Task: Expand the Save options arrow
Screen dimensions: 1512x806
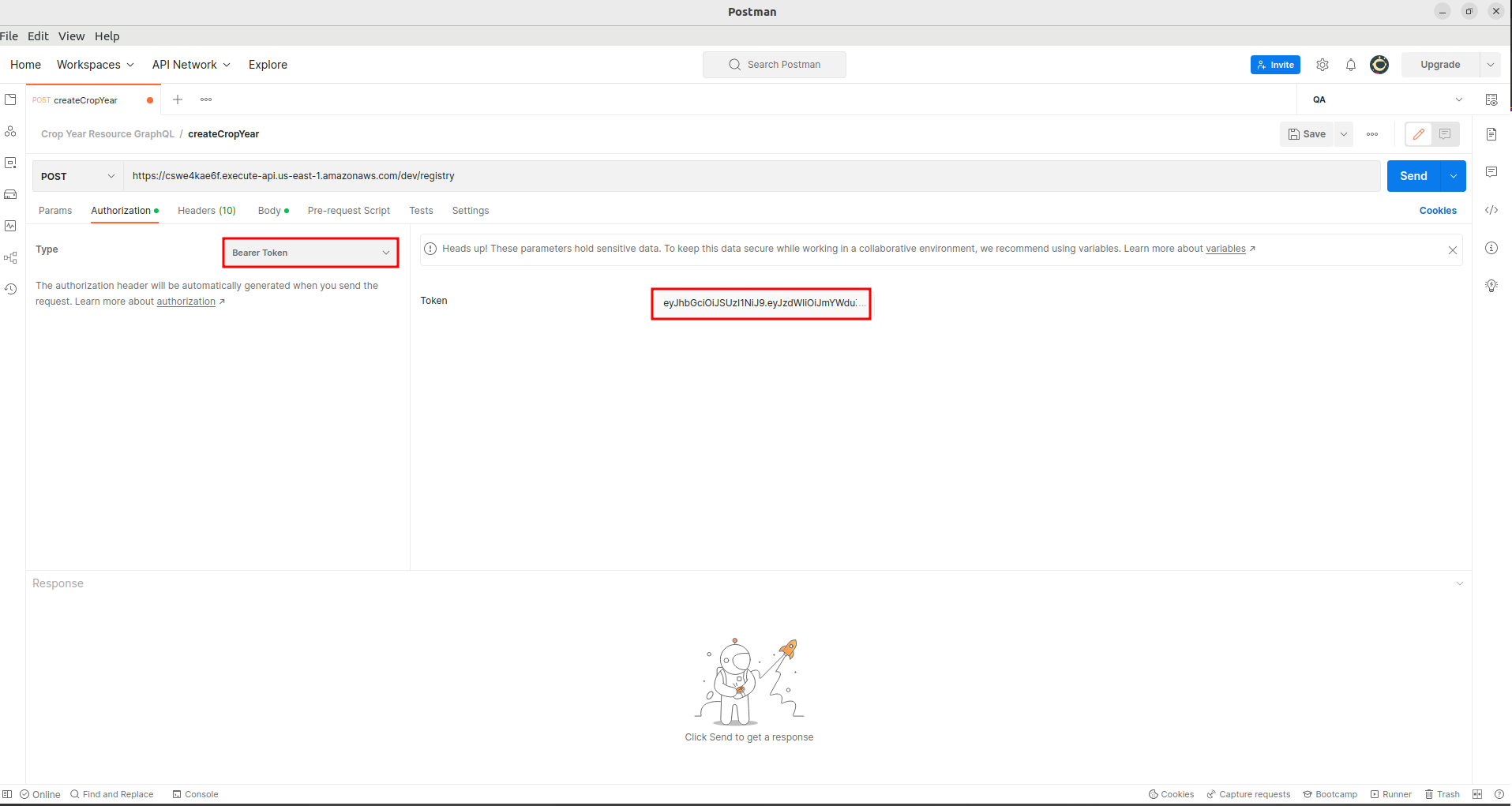Action: 1344,134
